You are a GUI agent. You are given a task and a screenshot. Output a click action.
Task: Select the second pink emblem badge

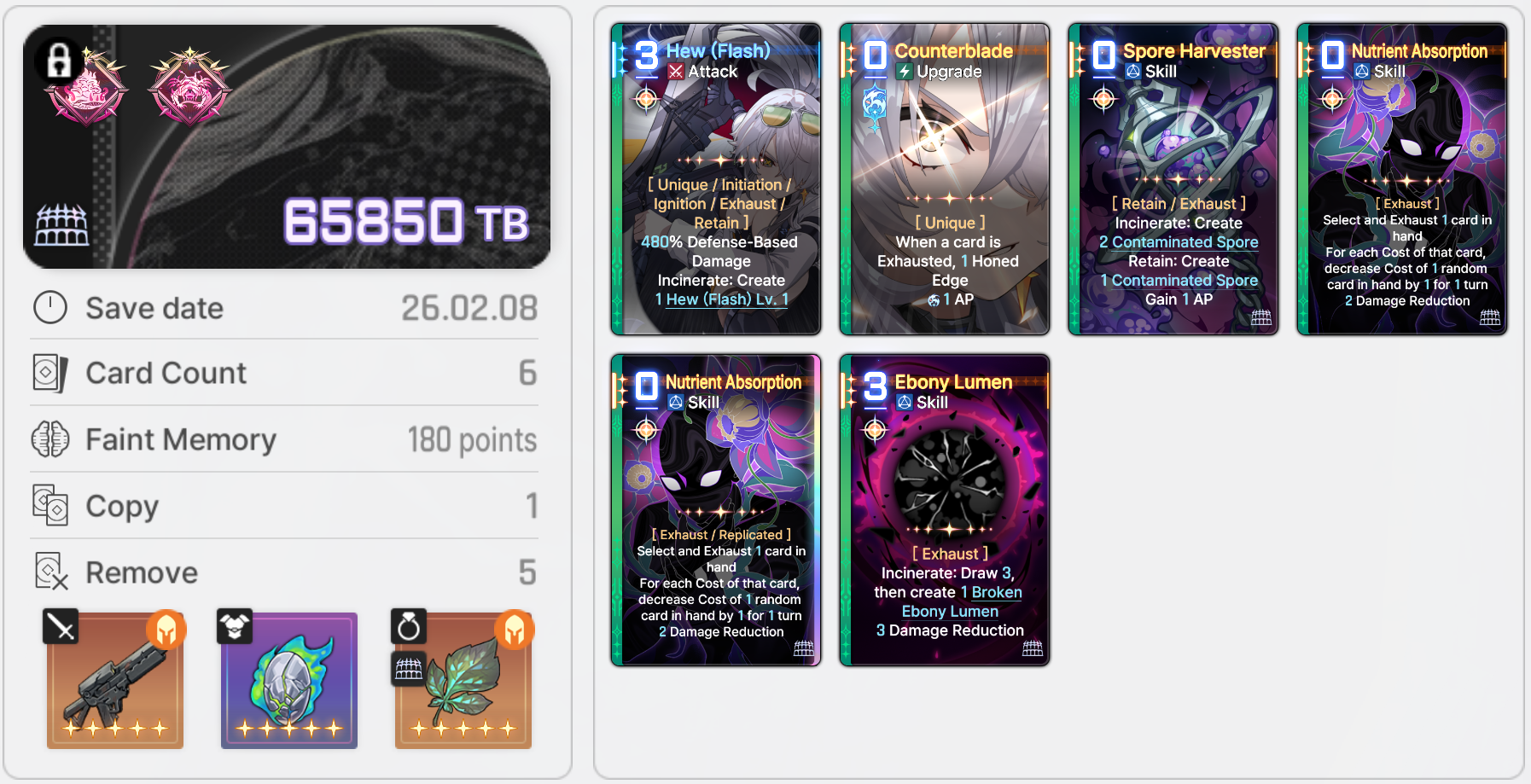[189, 87]
